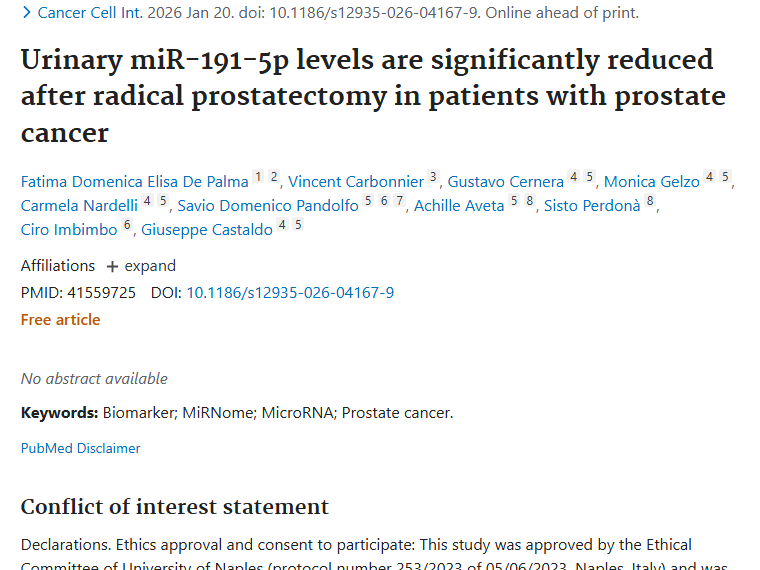Select author Vincent Carbonnier
This screenshot has width=760, height=570.
click(x=356, y=182)
